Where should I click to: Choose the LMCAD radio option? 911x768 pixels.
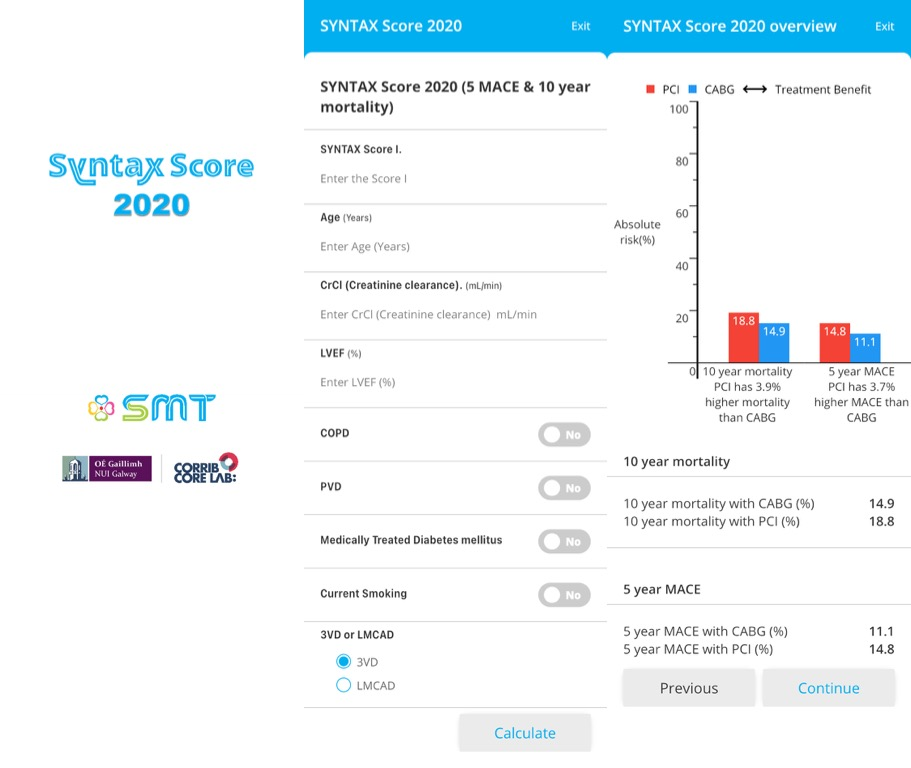coord(344,686)
